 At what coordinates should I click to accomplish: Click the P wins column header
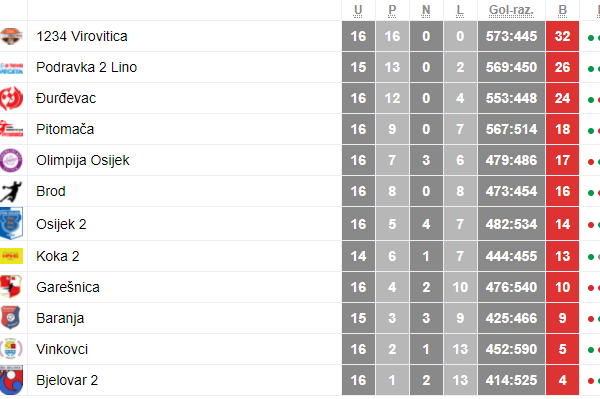point(392,10)
